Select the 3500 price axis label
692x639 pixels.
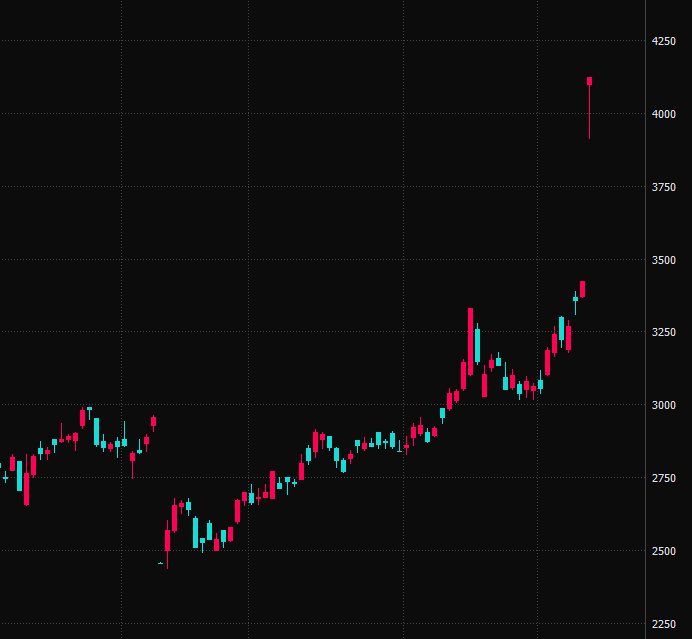(x=663, y=260)
